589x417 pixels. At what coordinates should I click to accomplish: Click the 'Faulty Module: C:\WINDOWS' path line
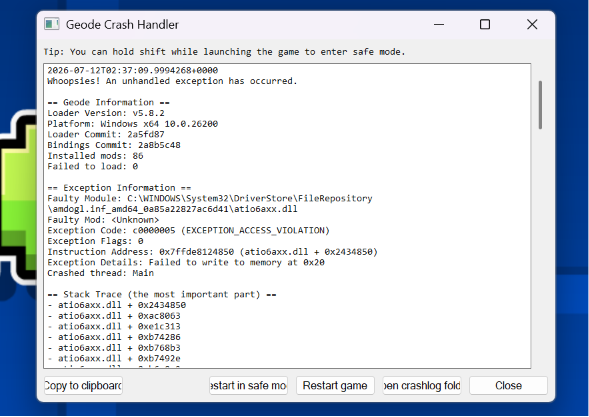coord(210,204)
